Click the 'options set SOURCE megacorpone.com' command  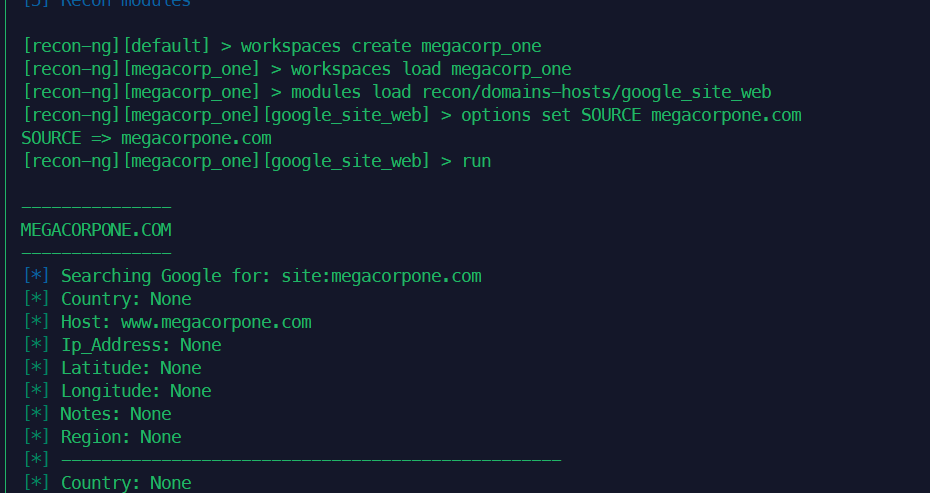(x=631, y=115)
